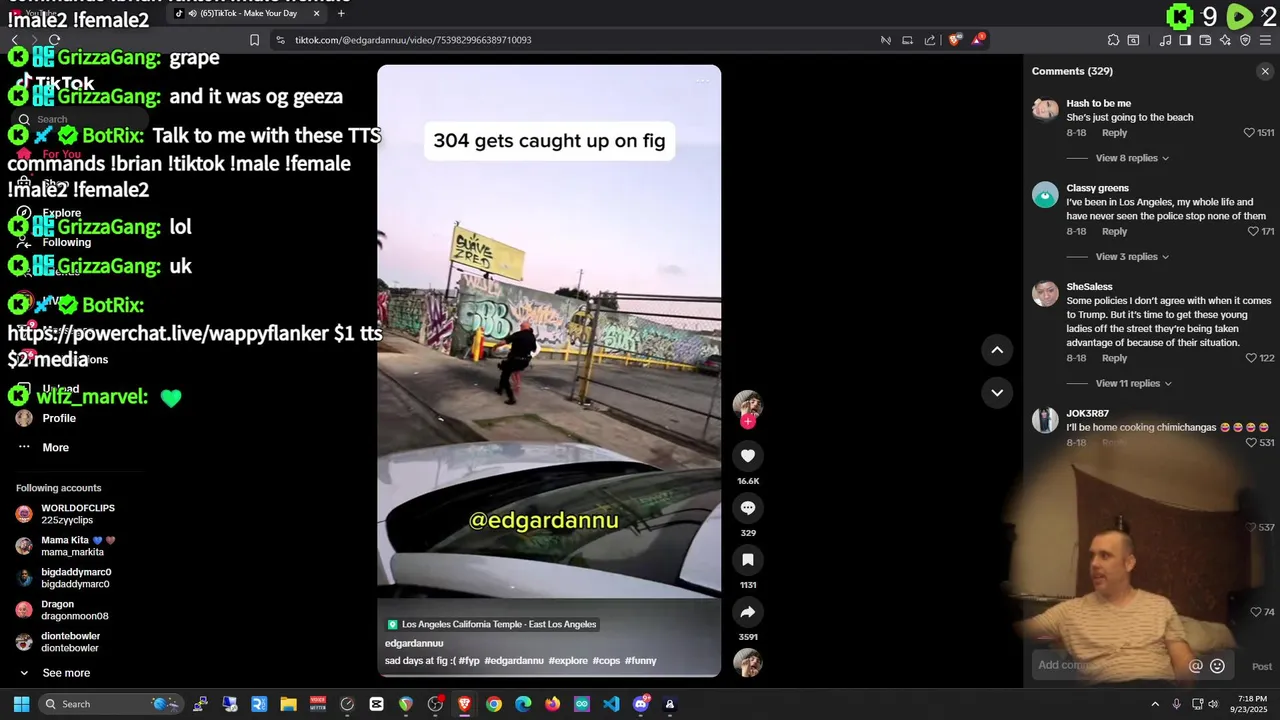Open bigdaddymarc0 following account
1280x720 pixels.
(64, 578)
